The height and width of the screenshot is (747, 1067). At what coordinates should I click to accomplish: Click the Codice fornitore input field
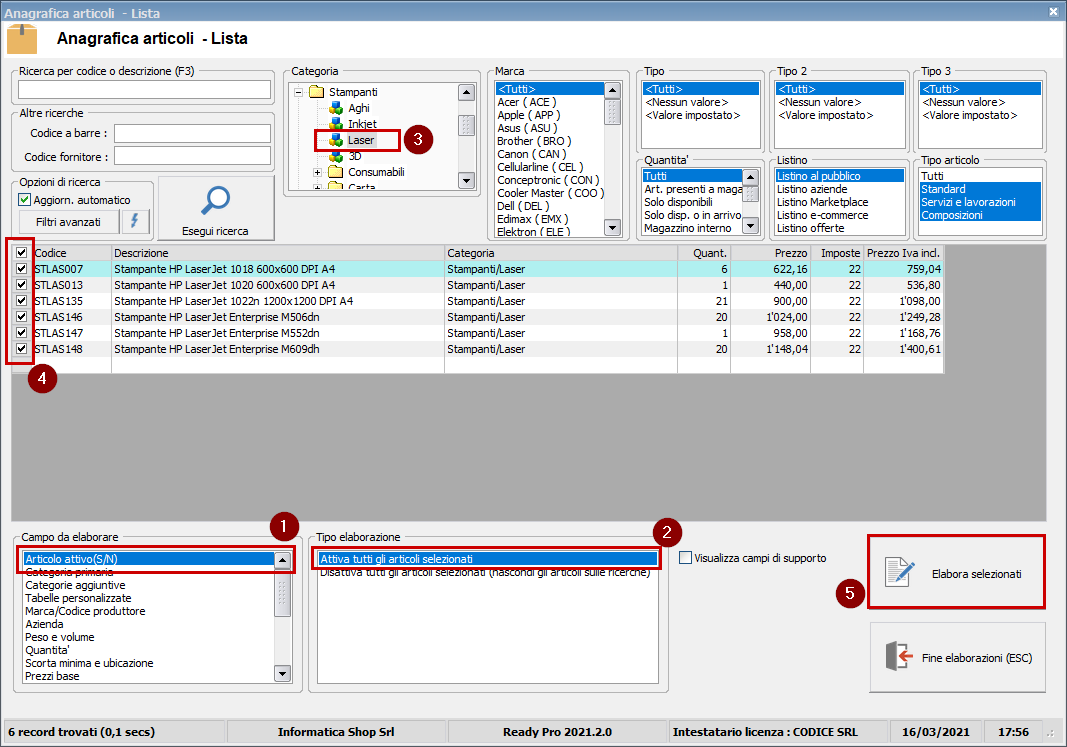coord(192,156)
